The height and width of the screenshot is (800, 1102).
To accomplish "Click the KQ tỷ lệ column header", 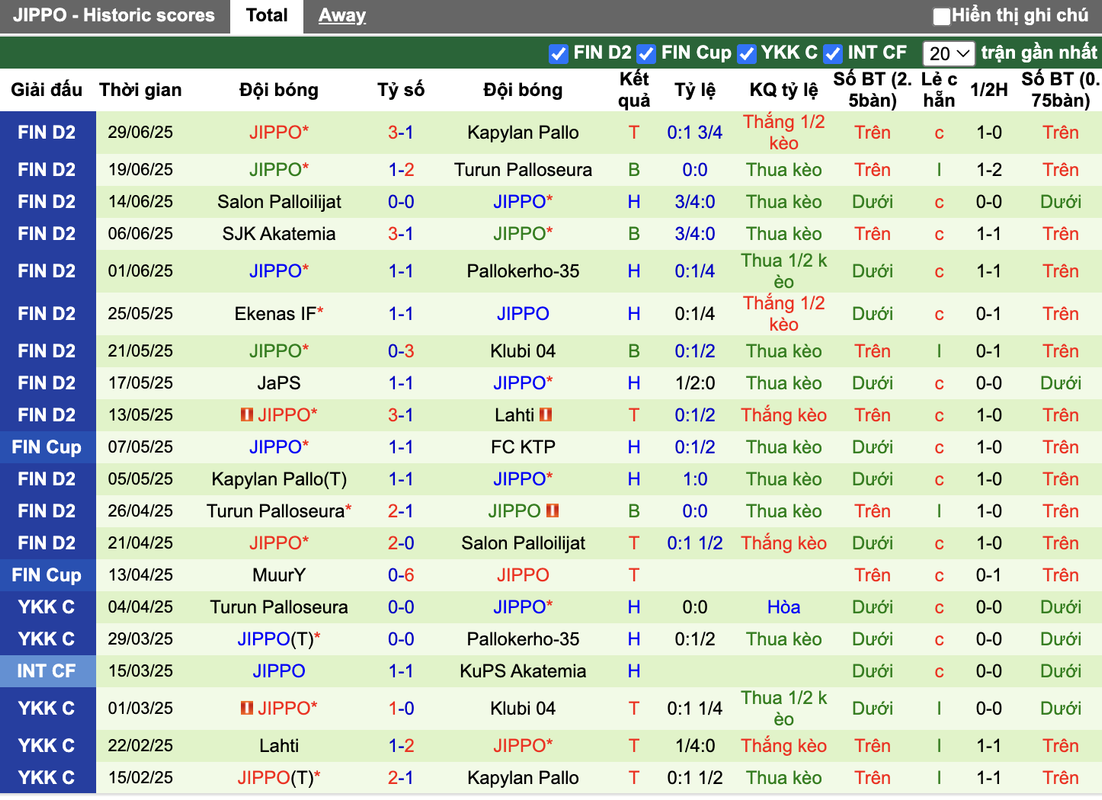I will (x=784, y=90).
